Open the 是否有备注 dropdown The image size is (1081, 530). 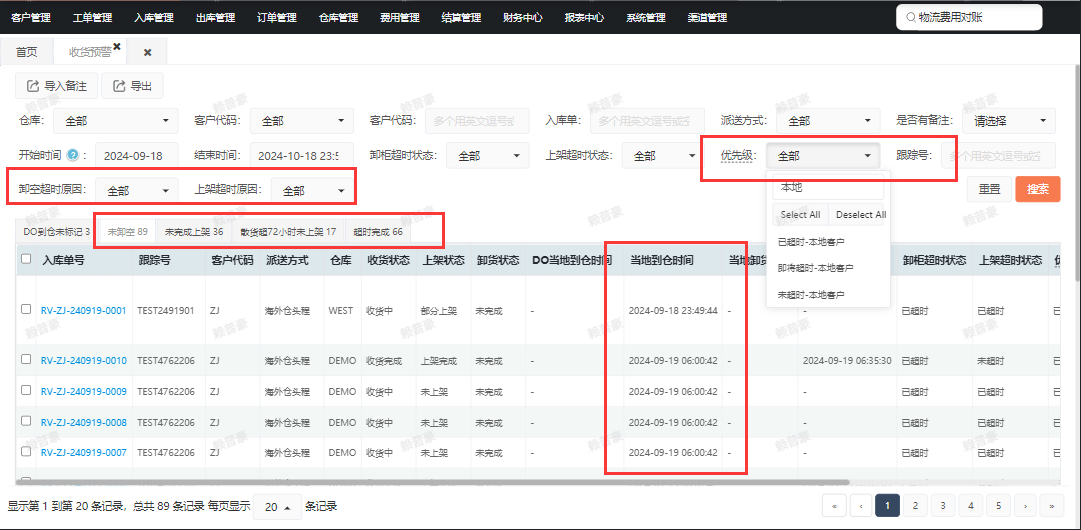(x=1009, y=121)
